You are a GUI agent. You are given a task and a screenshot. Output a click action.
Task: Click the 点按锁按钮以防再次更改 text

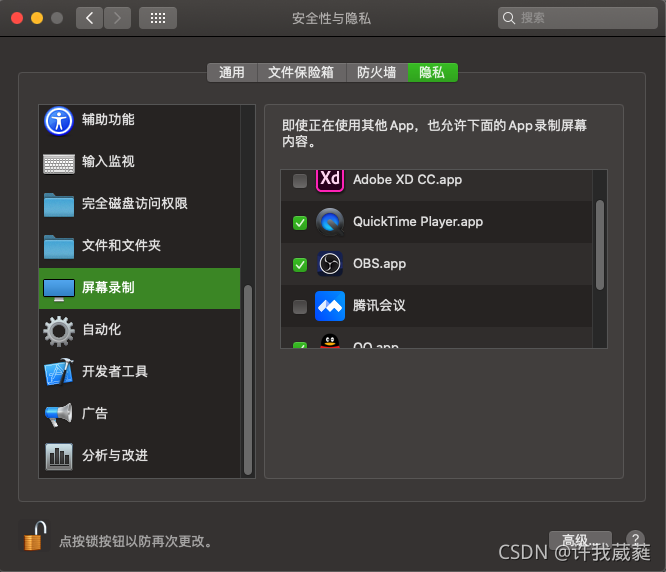pyautogui.click(x=135, y=541)
